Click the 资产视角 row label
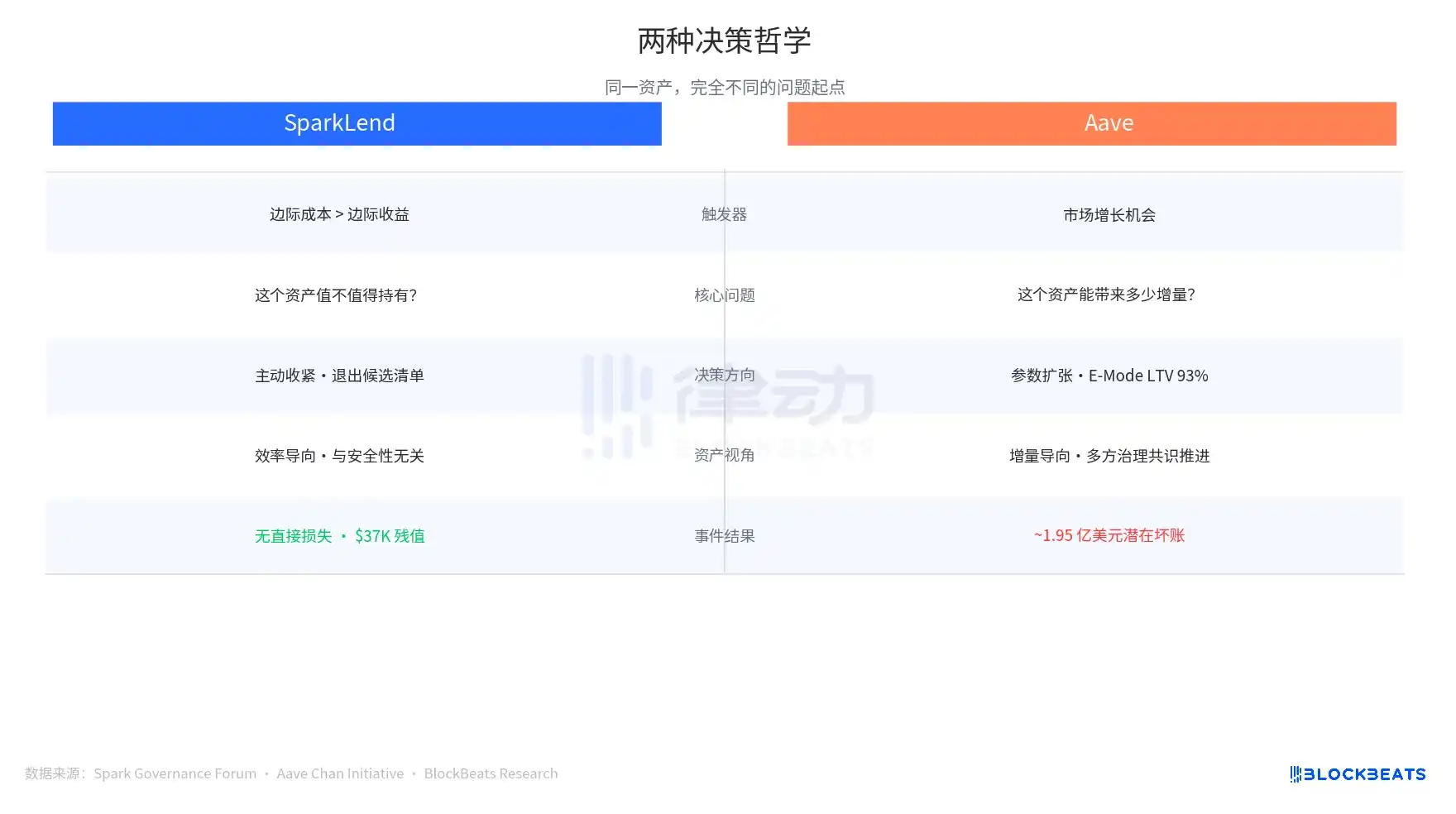The image size is (1456, 814). tap(724, 455)
